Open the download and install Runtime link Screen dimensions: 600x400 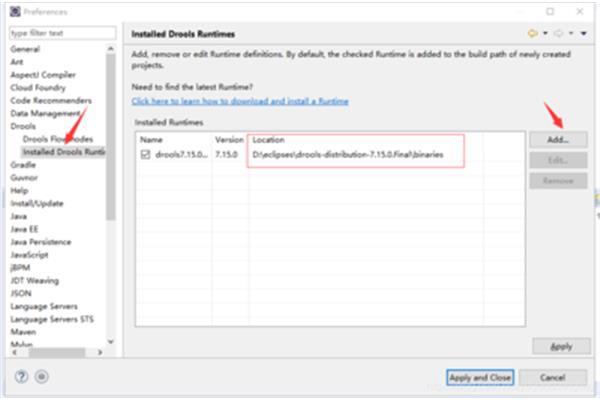click(x=240, y=101)
